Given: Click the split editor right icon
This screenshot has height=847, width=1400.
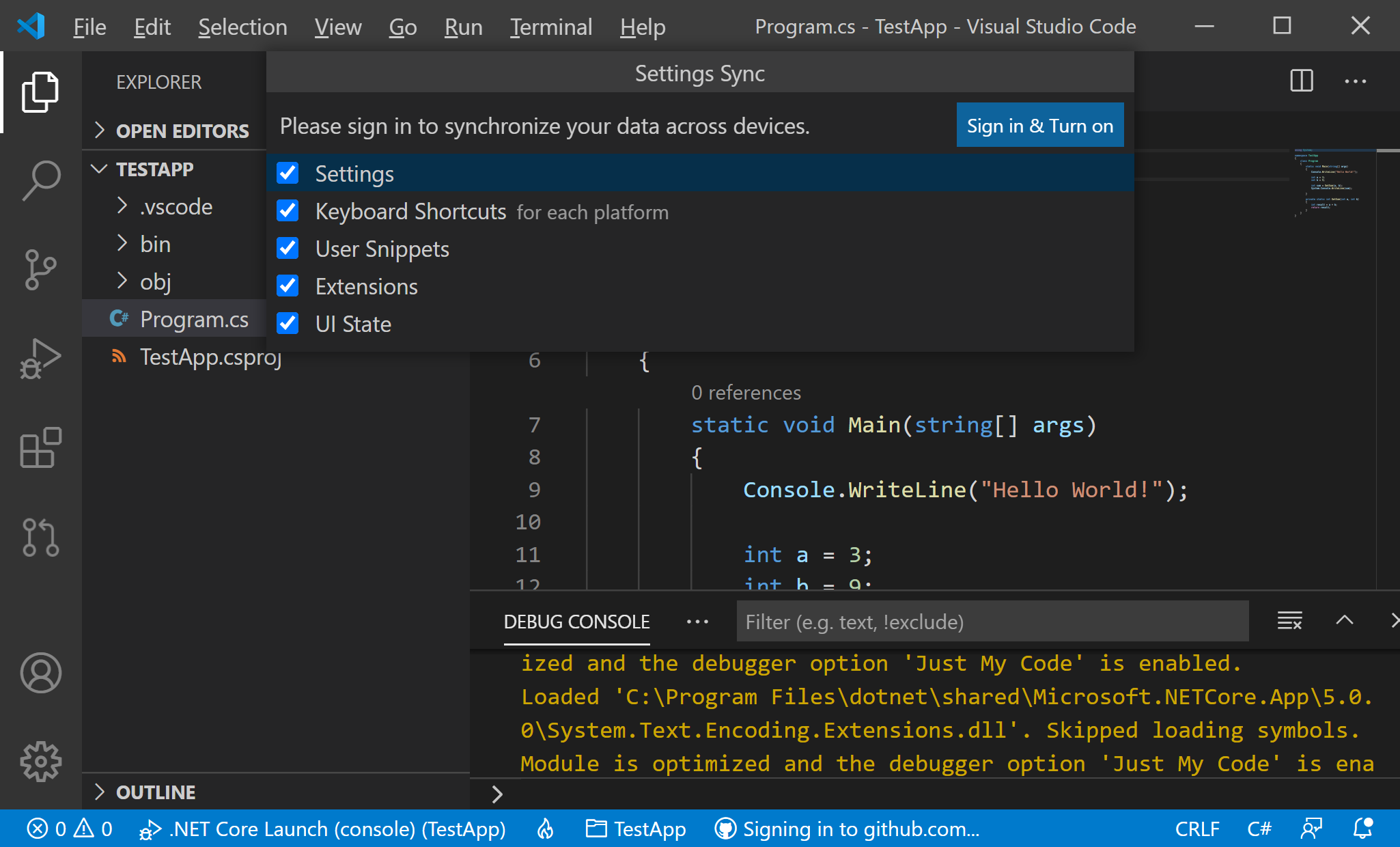Looking at the screenshot, I should 1302,81.
